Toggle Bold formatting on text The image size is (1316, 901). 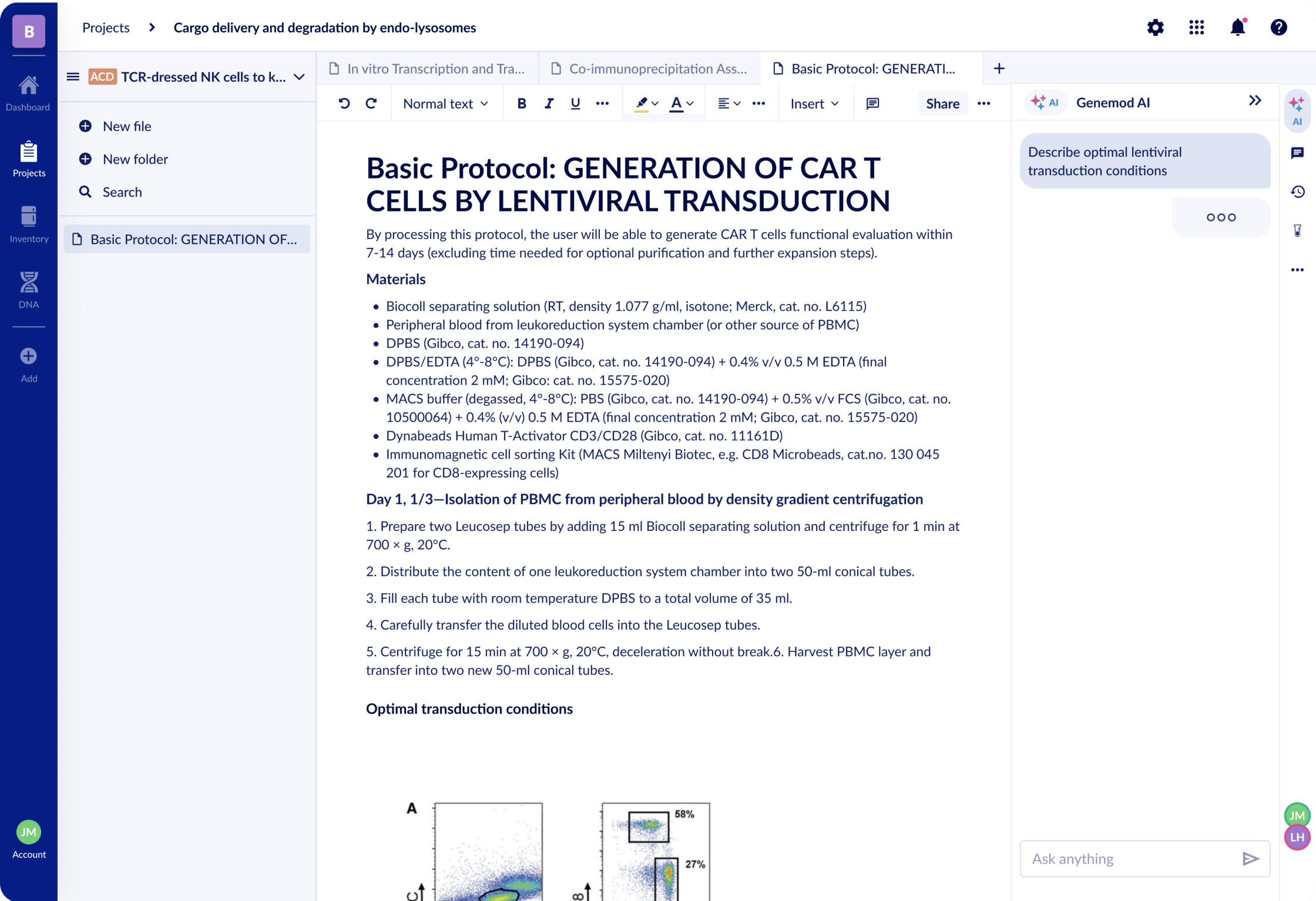521,103
